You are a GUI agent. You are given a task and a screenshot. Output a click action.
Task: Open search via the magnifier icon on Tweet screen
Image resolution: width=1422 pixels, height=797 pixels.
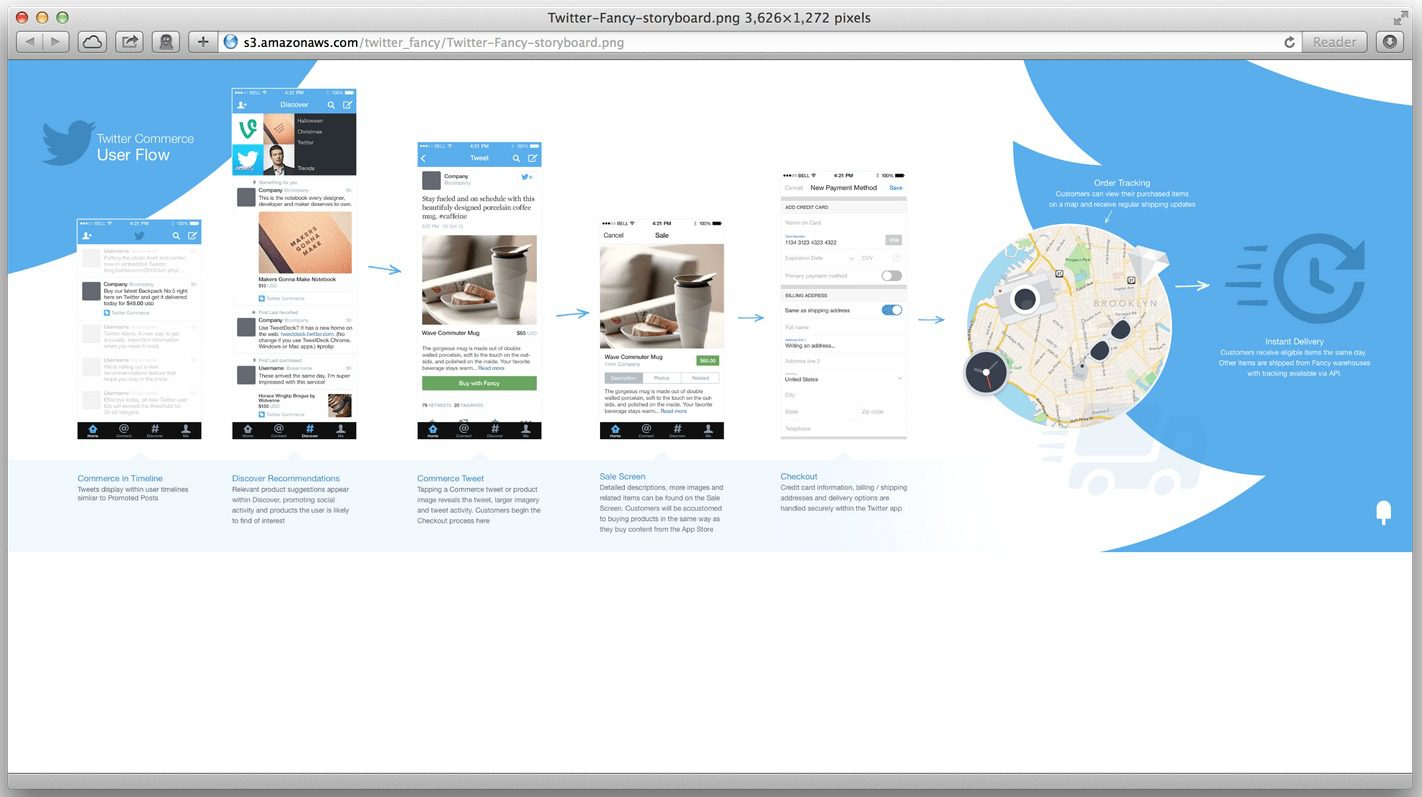click(x=516, y=157)
